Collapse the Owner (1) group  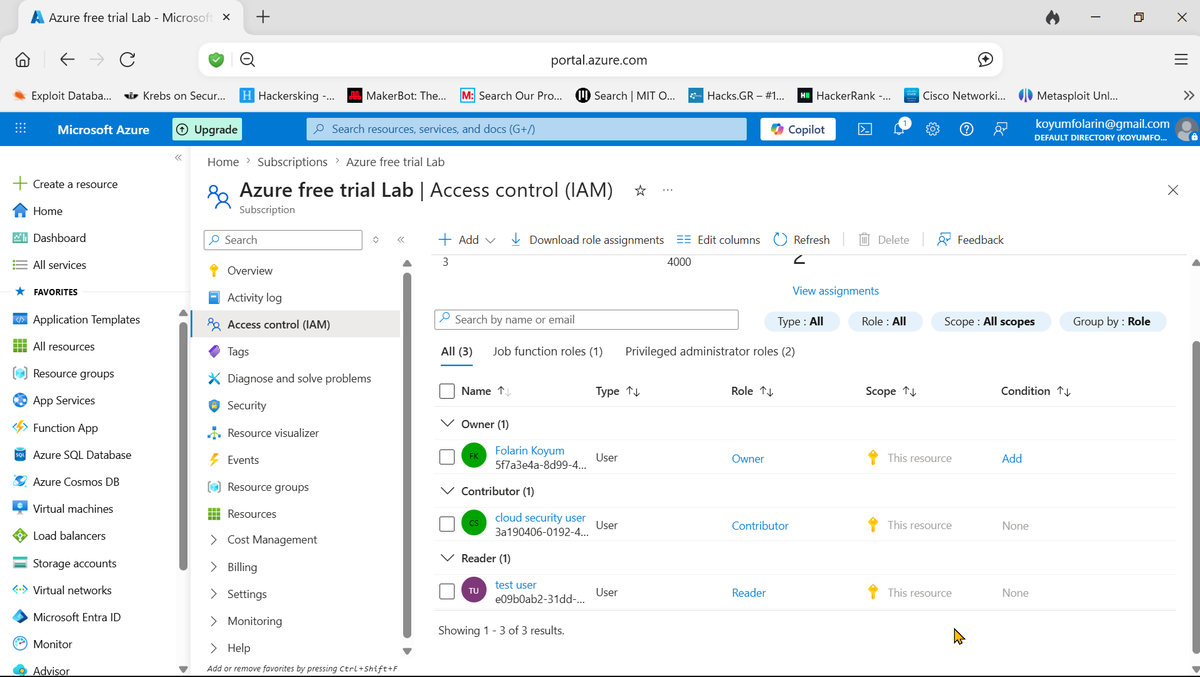click(x=448, y=424)
